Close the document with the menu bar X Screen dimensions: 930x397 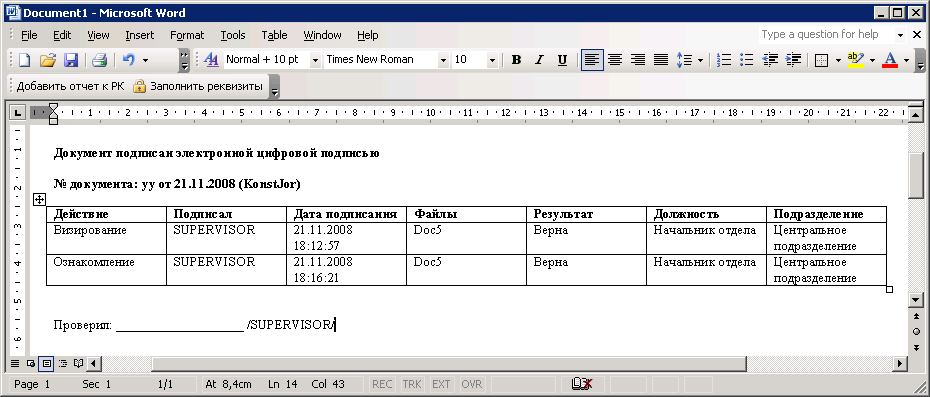(x=917, y=35)
